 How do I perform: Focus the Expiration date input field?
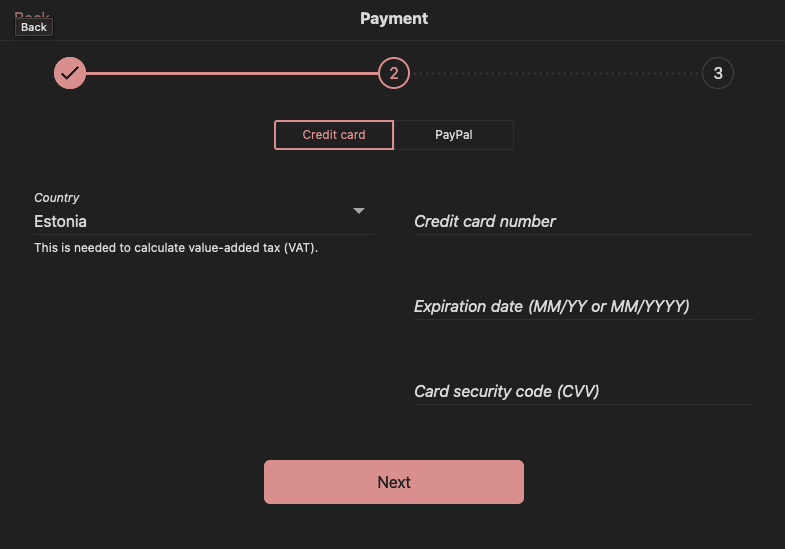pyautogui.click(x=584, y=306)
